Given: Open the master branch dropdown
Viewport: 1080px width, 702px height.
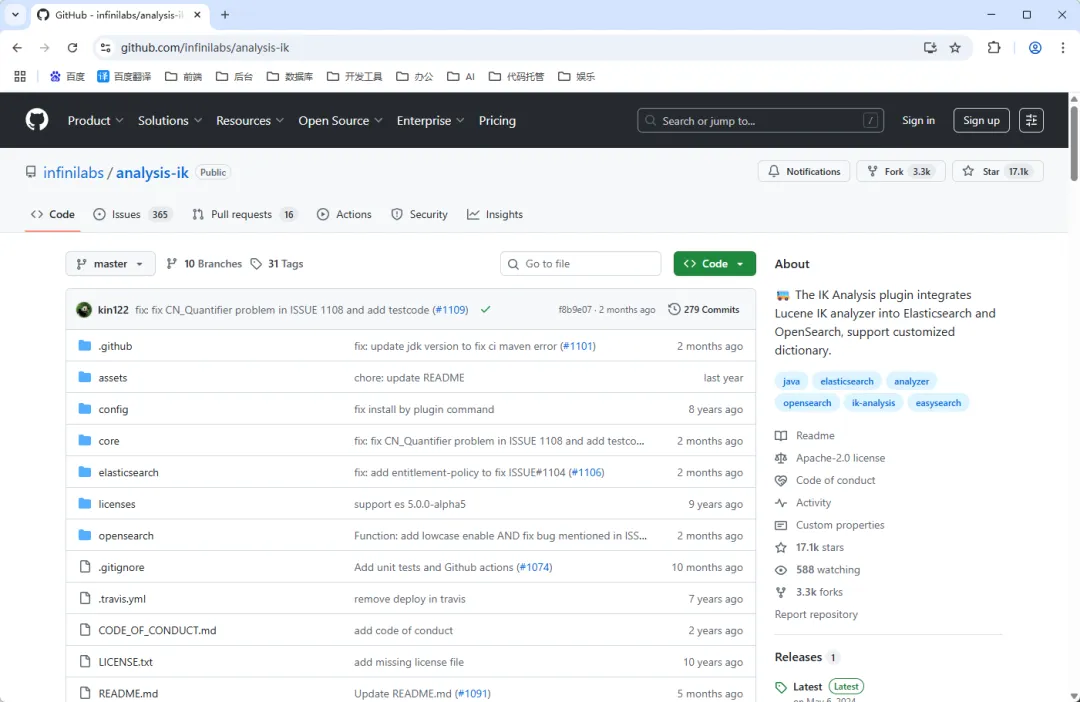Looking at the screenshot, I should click(110, 264).
